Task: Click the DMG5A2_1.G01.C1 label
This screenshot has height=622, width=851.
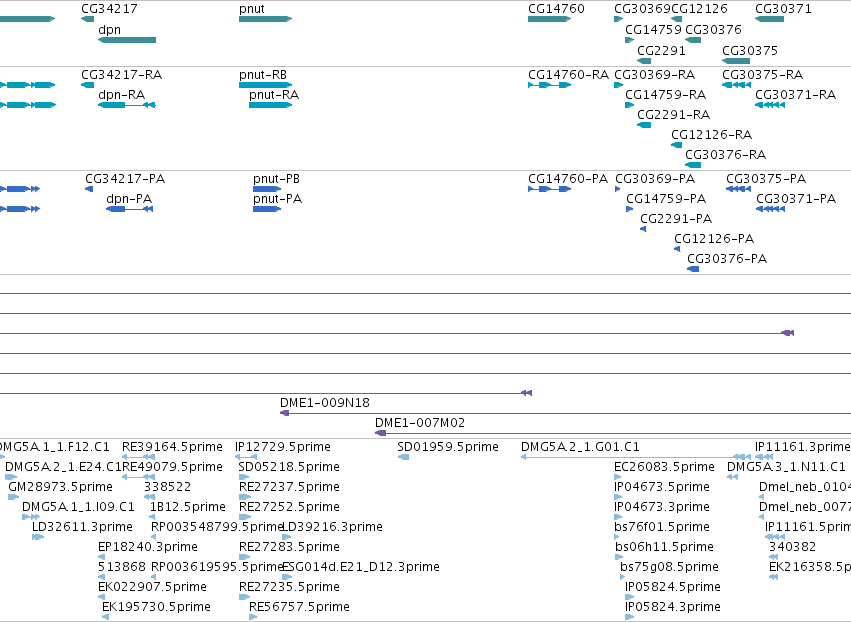Action: tap(580, 447)
